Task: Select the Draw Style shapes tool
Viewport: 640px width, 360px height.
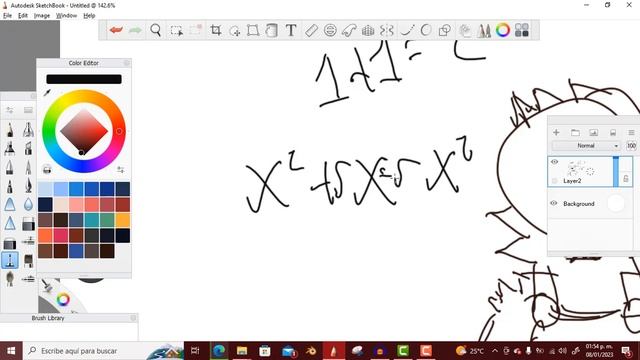Action: click(x=444, y=30)
